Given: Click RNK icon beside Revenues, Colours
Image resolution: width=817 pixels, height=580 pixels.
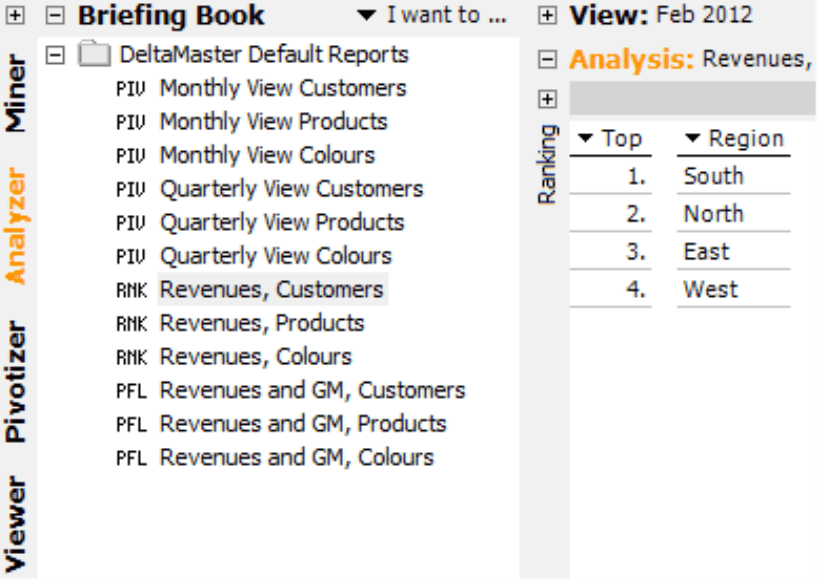Looking at the screenshot, I should pos(132,357).
